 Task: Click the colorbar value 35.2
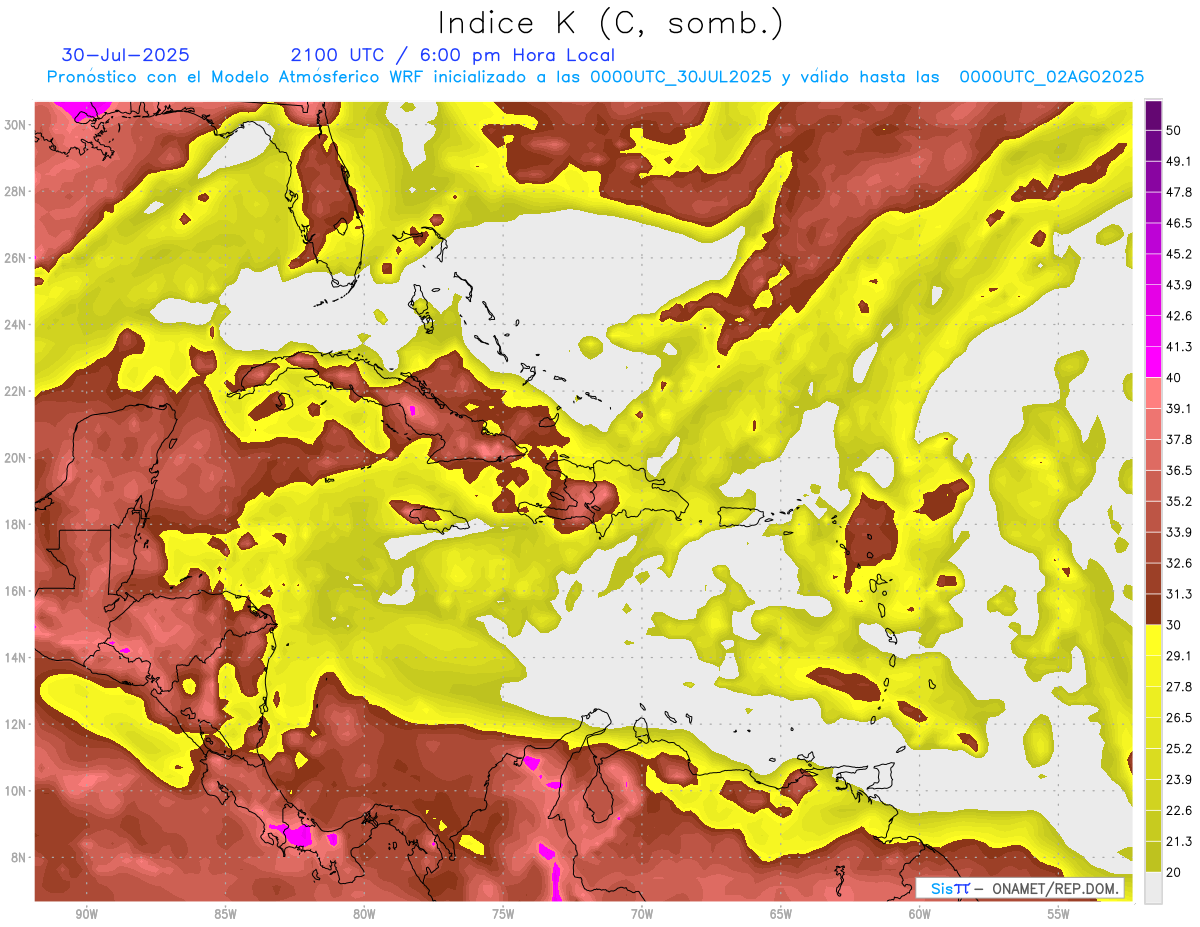click(x=1178, y=501)
